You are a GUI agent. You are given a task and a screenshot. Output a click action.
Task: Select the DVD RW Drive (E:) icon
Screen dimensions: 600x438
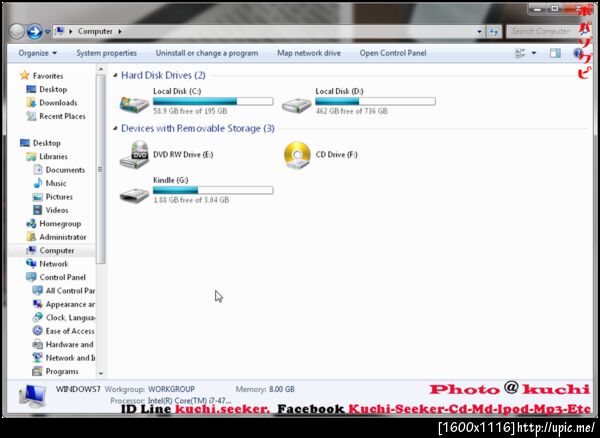pos(134,155)
